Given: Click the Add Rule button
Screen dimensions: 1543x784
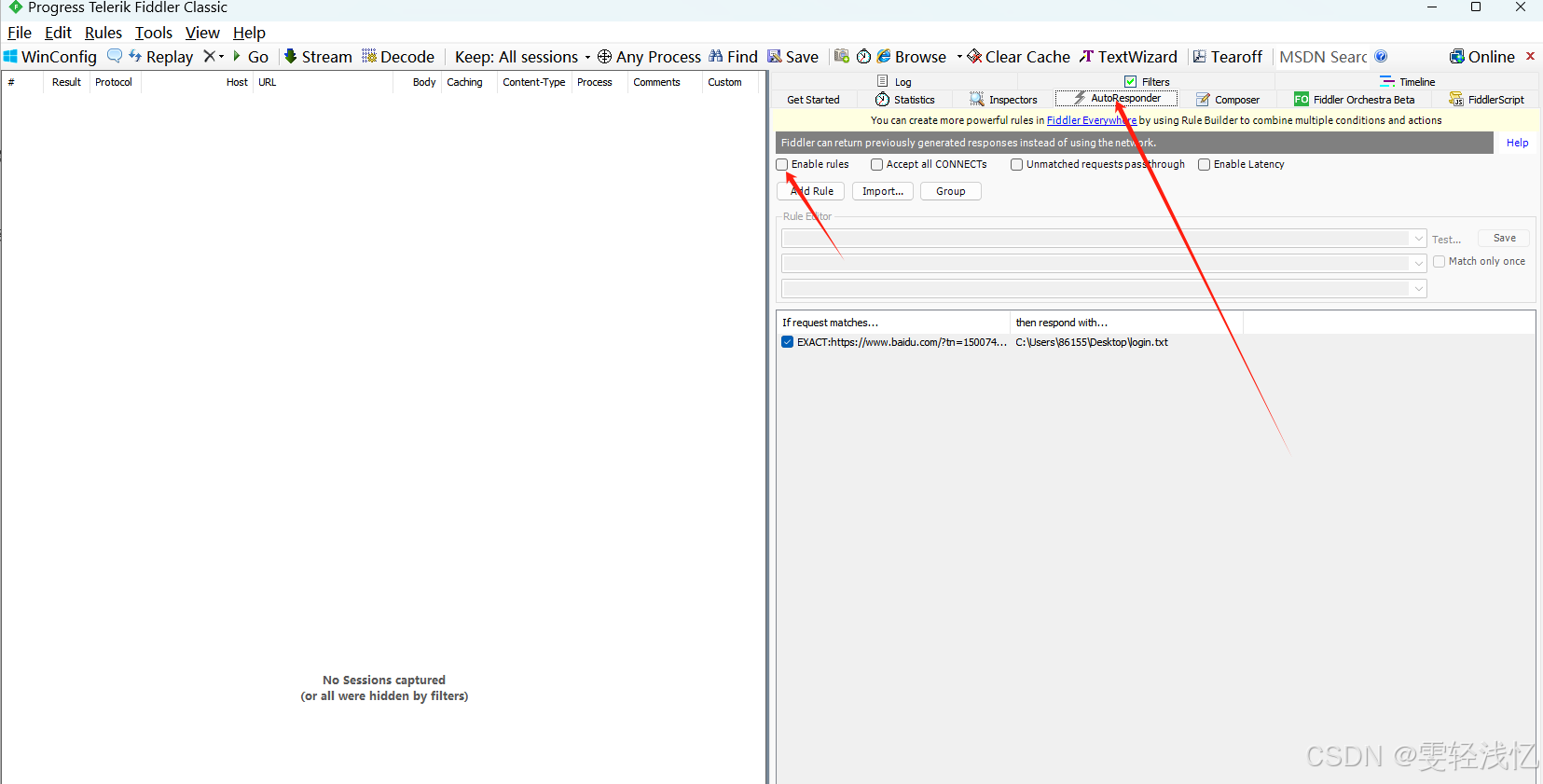Looking at the screenshot, I should tap(811, 191).
